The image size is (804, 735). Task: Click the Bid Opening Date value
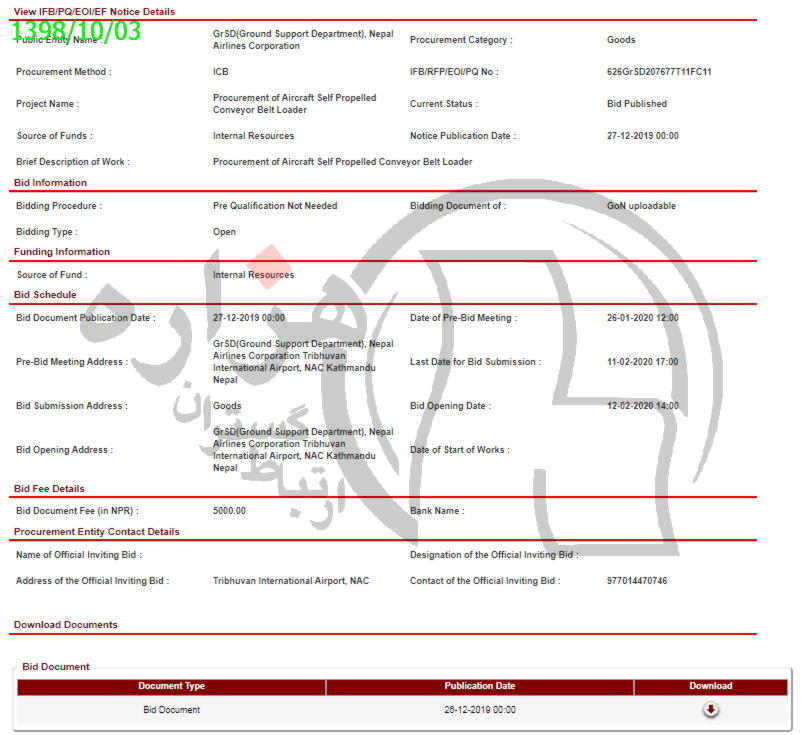642,406
